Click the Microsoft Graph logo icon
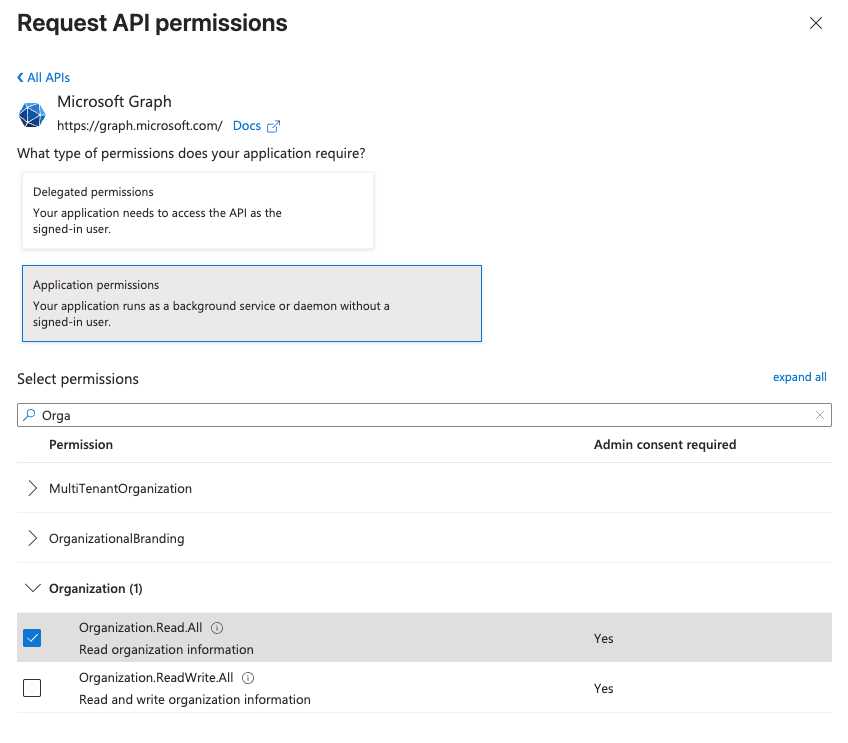The width and height of the screenshot is (848, 743). pyautogui.click(x=32, y=114)
